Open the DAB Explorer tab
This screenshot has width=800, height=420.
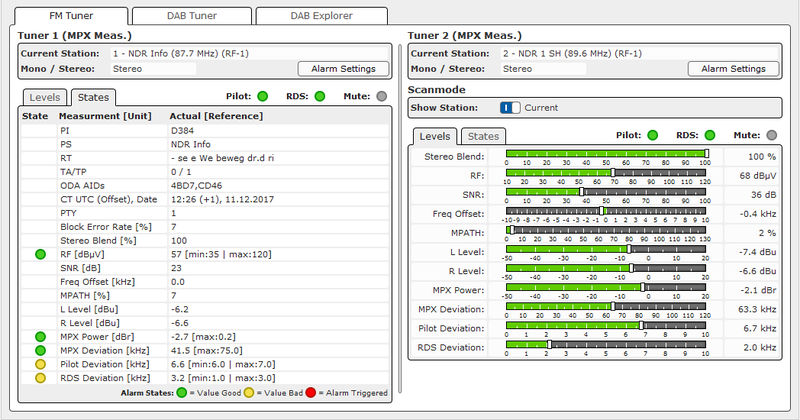tap(321, 16)
